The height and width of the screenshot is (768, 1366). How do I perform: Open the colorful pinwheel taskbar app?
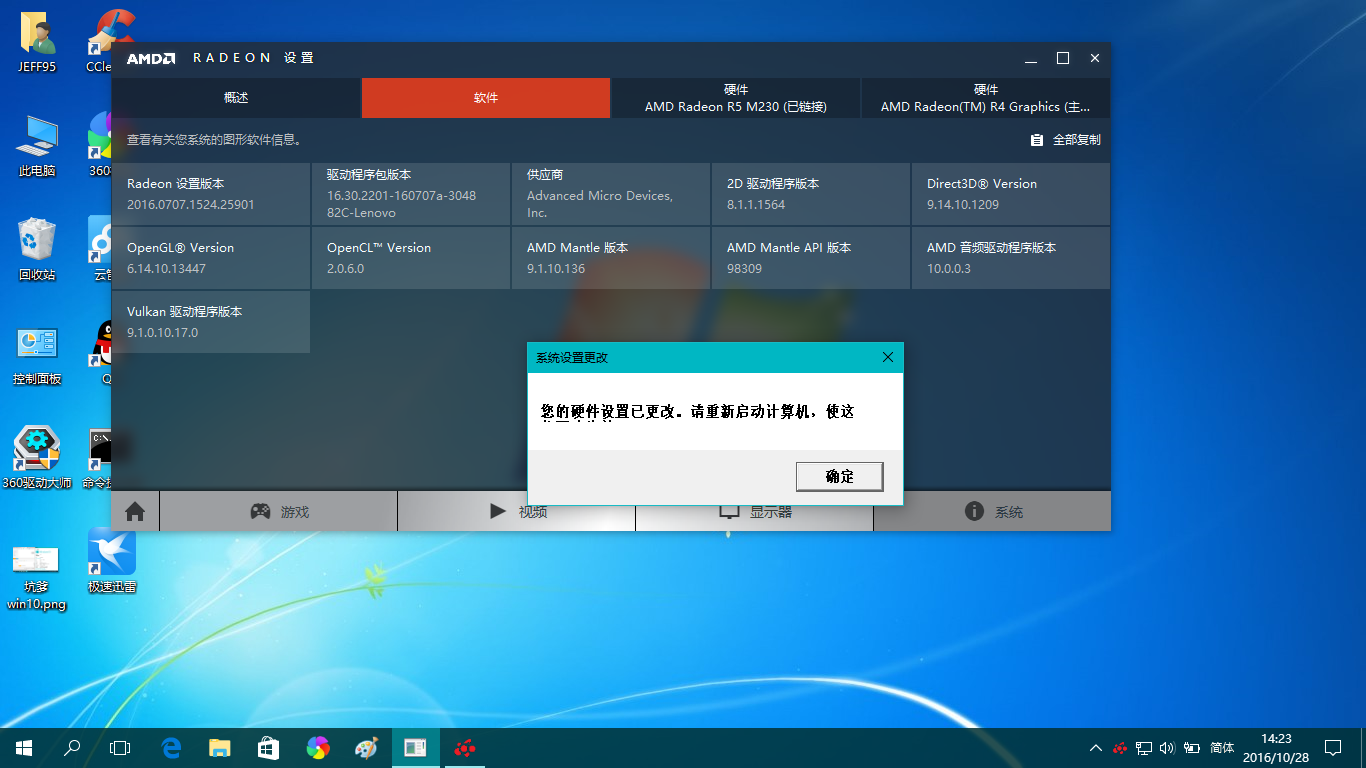pos(317,748)
